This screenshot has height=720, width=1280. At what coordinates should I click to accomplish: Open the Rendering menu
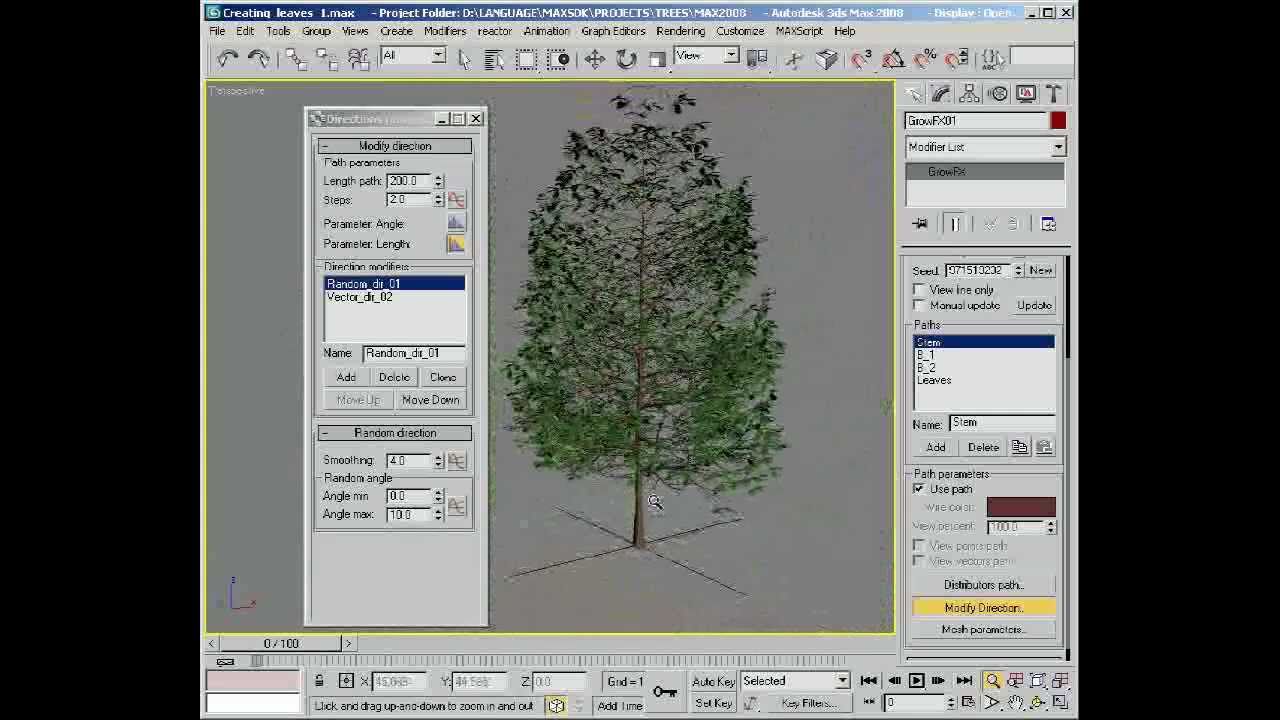tap(680, 31)
